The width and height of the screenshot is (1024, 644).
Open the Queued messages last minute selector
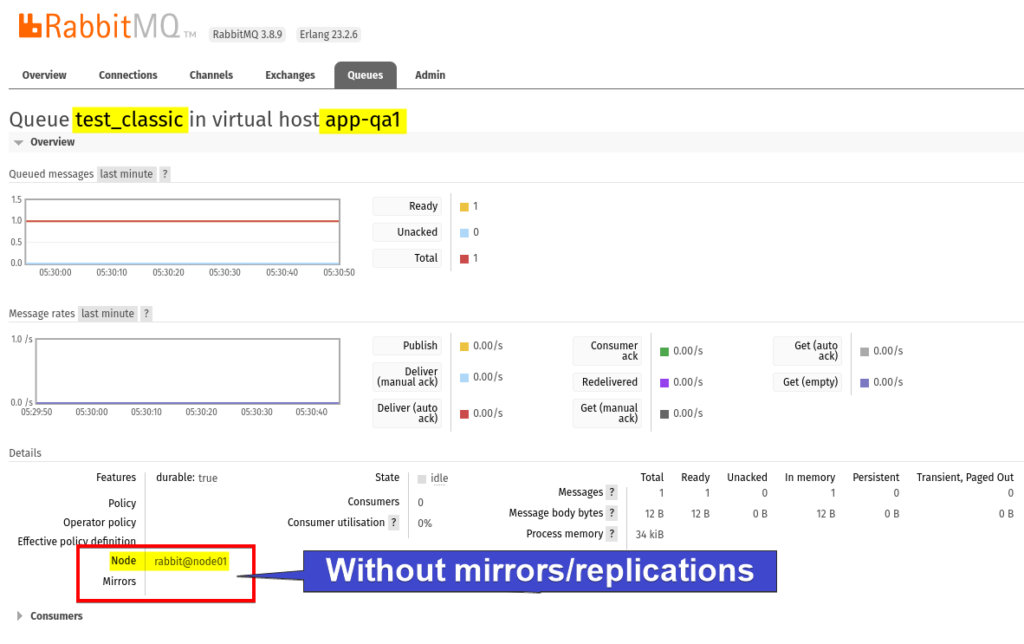point(126,173)
